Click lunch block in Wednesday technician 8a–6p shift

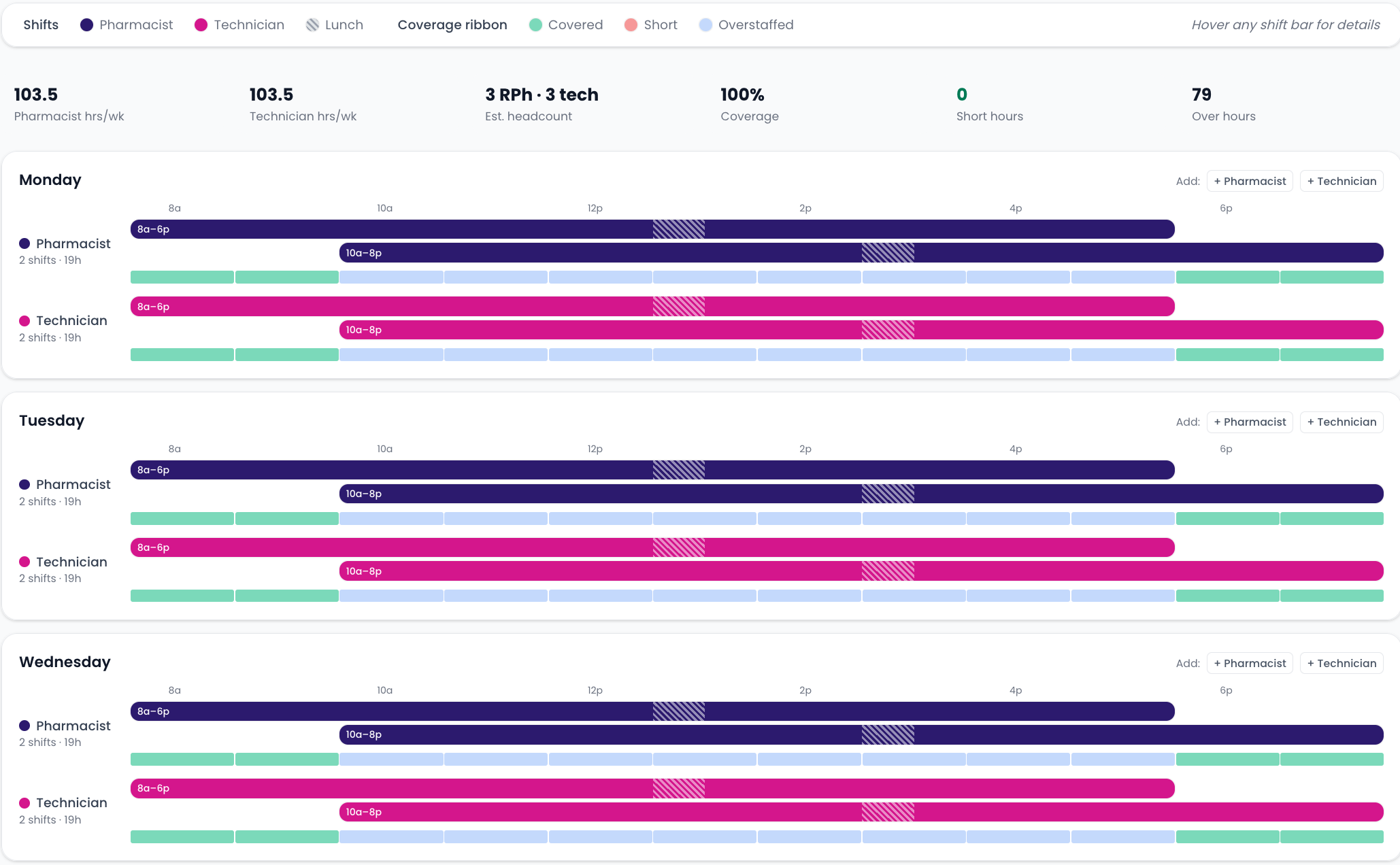679,788
